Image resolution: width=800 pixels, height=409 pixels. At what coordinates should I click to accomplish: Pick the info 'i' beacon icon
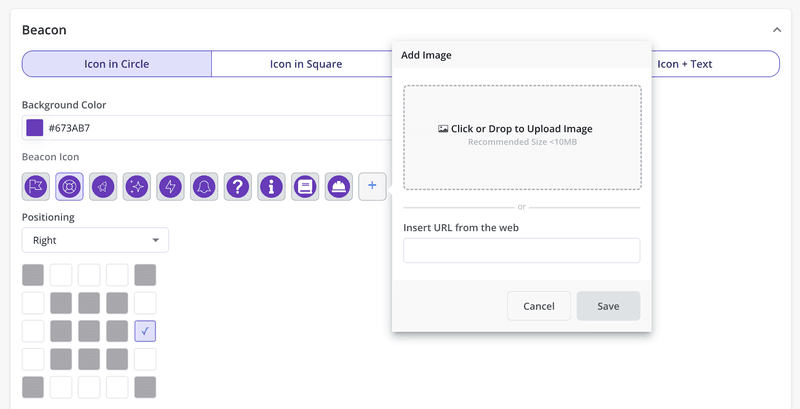click(271, 186)
